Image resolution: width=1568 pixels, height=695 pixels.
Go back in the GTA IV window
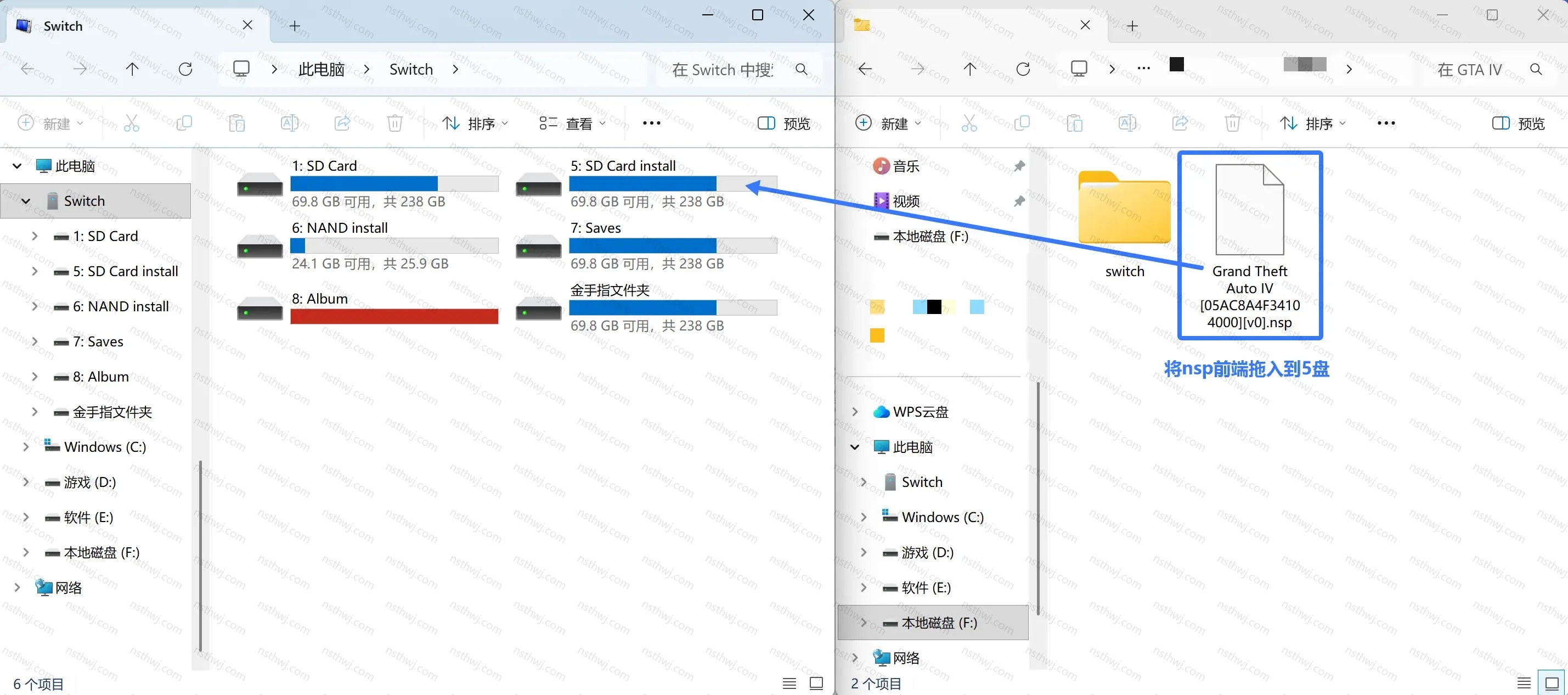(x=865, y=69)
